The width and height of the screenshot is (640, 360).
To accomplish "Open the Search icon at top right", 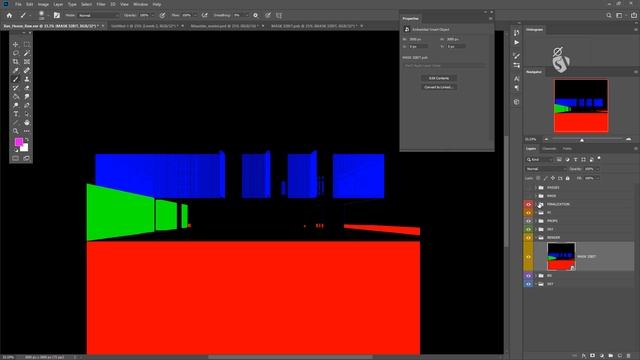I will click(609, 15).
